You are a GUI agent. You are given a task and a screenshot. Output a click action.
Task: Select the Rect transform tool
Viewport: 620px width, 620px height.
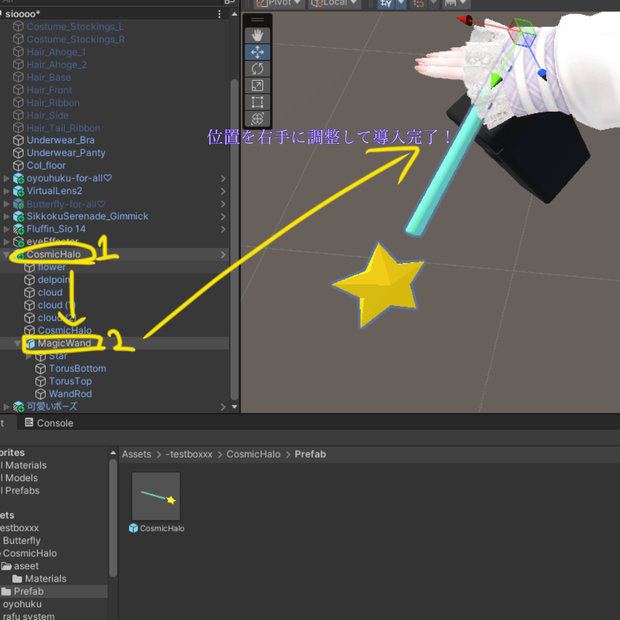pyautogui.click(x=257, y=102)
